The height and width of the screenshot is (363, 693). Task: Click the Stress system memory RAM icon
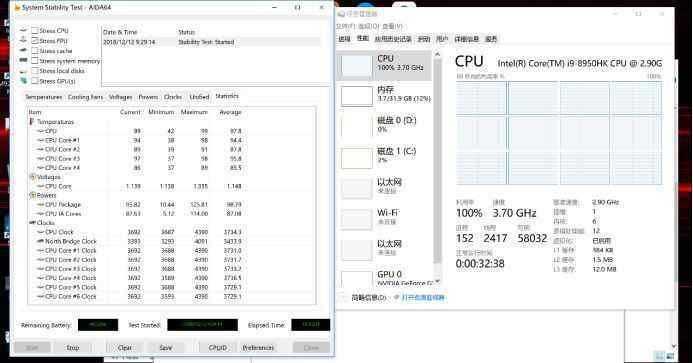pos(23,61)
